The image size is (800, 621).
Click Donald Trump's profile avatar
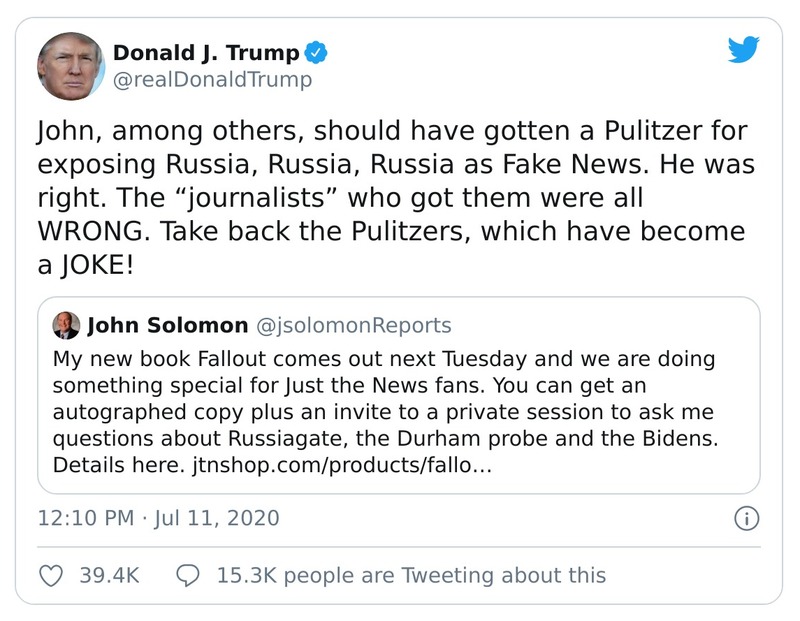click(x=69, y=62)
